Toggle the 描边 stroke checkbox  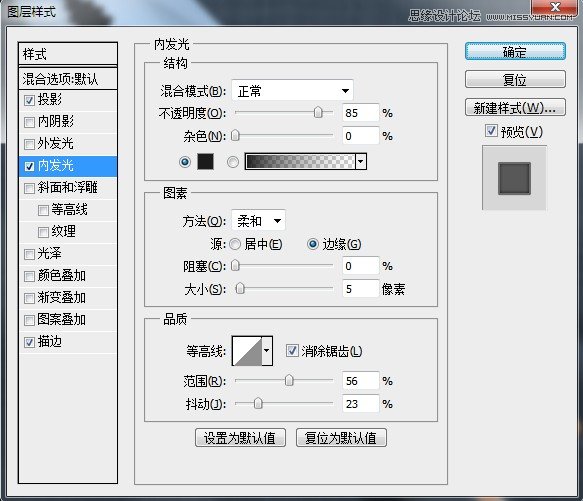point(29,342)
